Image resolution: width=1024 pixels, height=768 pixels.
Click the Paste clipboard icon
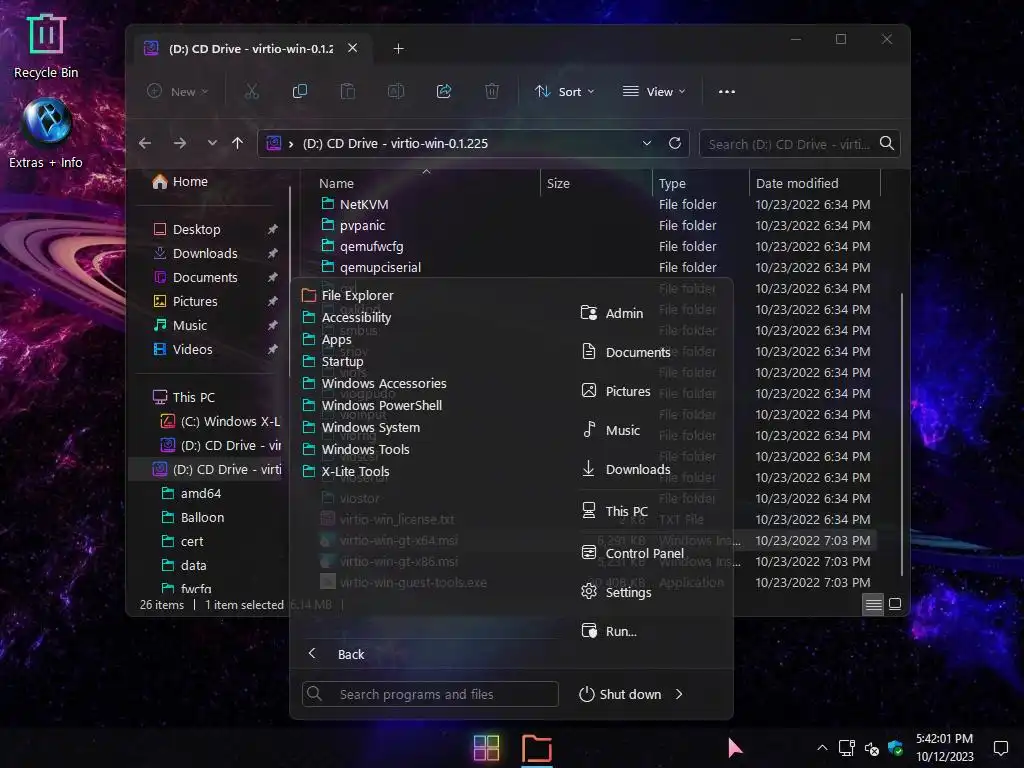click(x=347, y=91)
